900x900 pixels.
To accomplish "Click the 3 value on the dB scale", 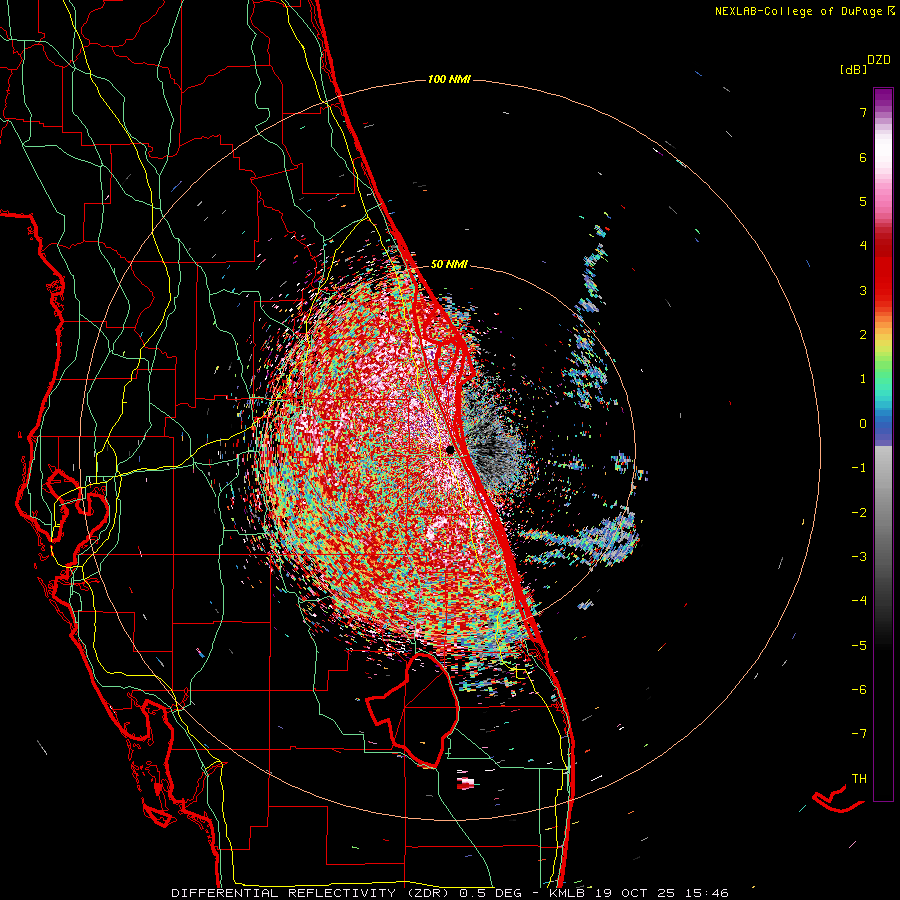I will pyautogui.click(x=863, y=290).
